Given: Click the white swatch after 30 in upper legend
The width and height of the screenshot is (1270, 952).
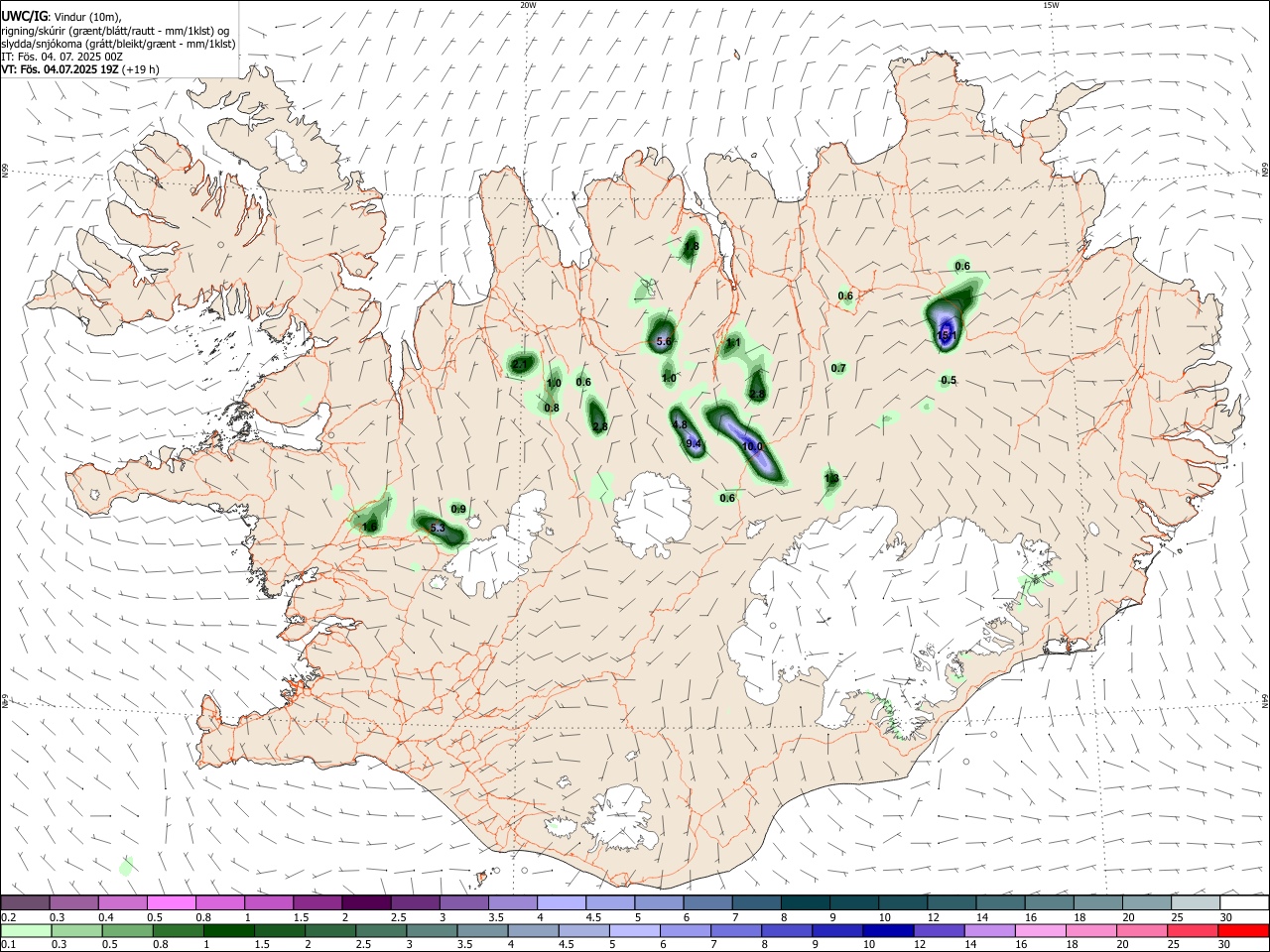Looking at the screenshot, I should tap(1244, 902).
